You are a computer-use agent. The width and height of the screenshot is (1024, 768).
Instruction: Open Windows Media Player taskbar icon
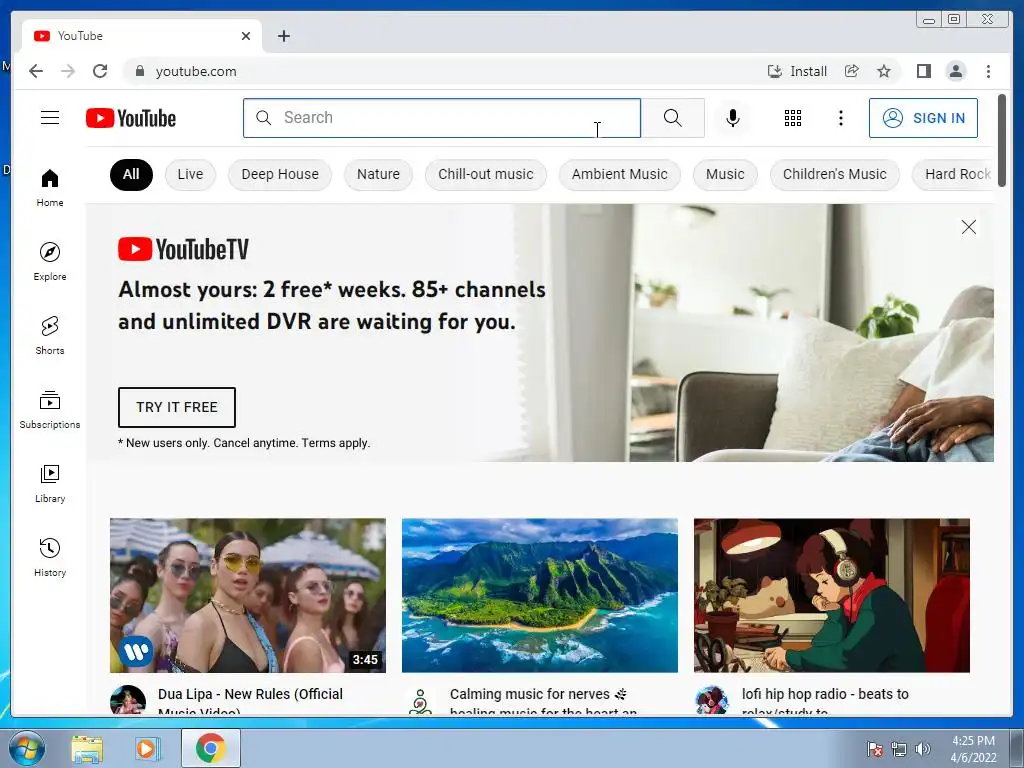[148, 748]
